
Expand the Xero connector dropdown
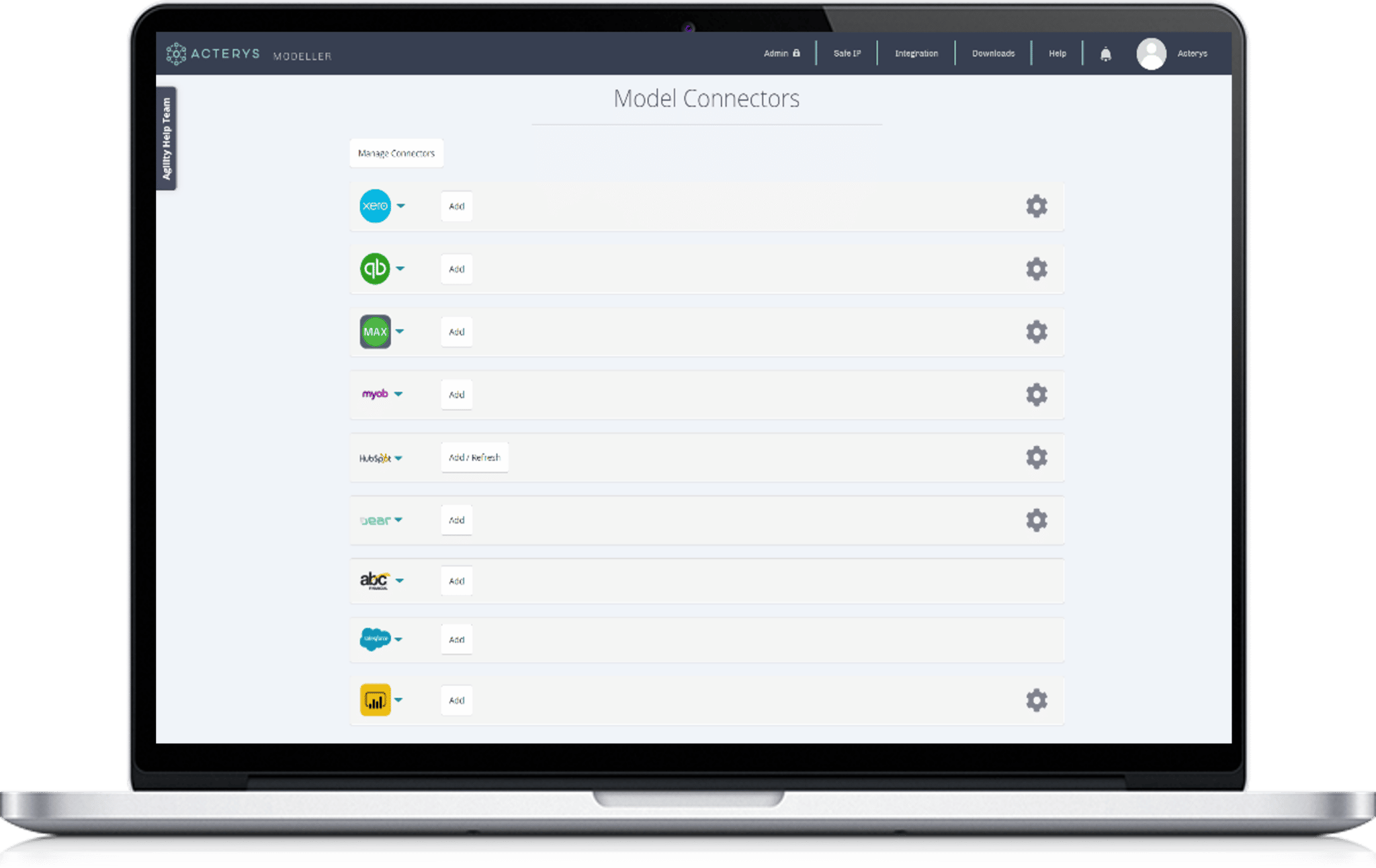(x=401, y=206)
